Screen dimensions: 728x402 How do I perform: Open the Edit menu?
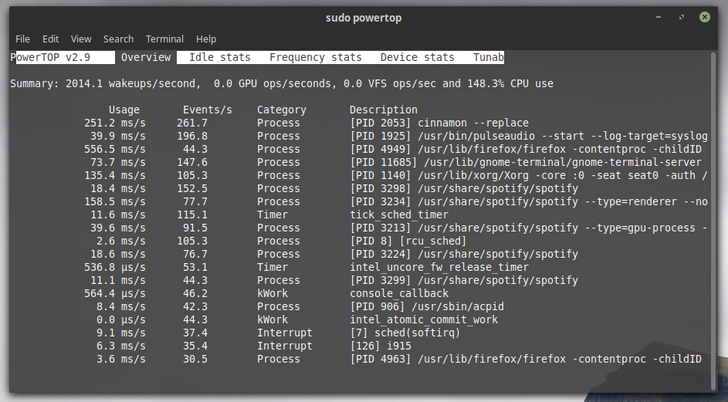click(x=51, y=39)
